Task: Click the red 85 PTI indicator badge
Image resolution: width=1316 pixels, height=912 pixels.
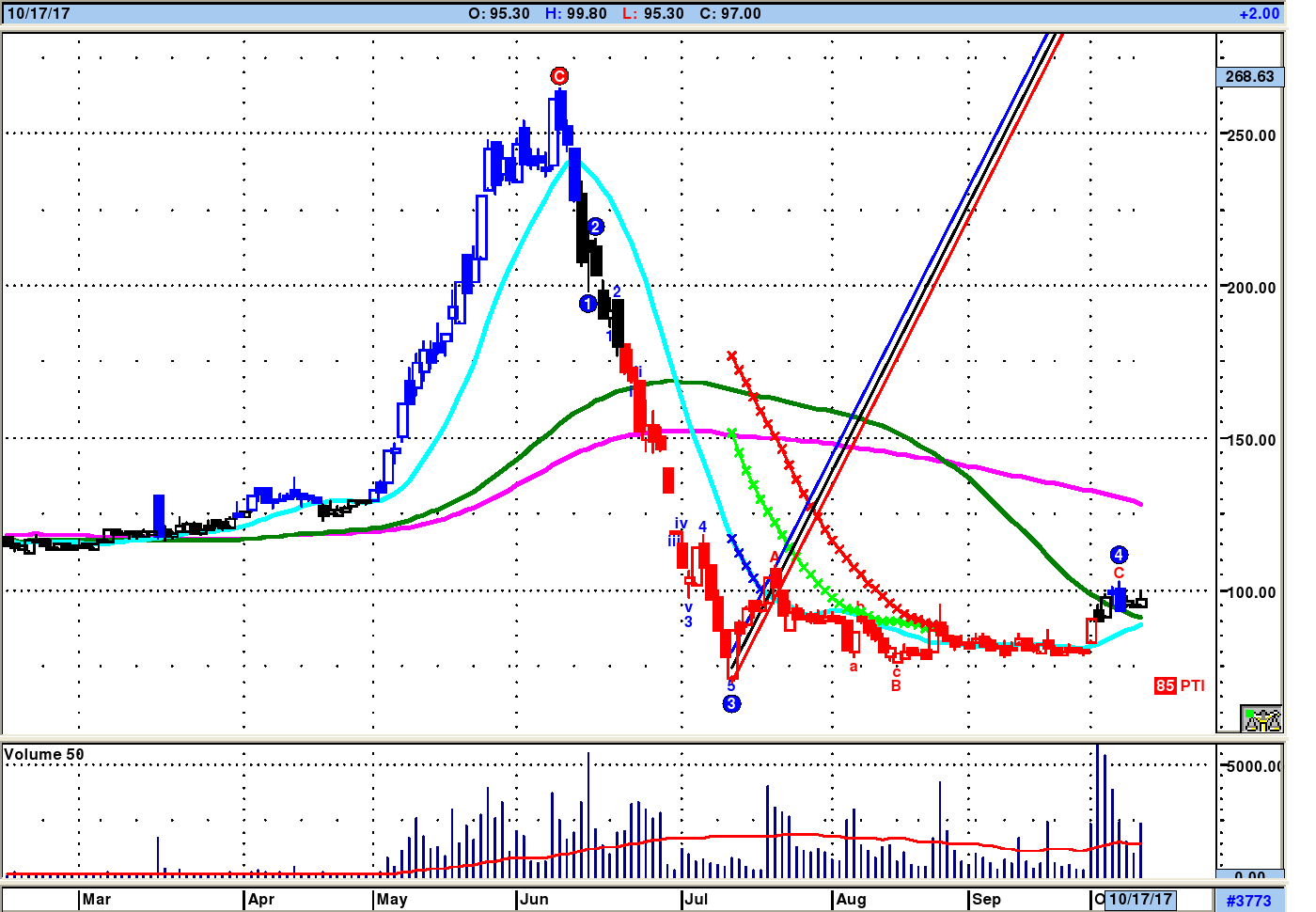Action: coord(1179,685)
